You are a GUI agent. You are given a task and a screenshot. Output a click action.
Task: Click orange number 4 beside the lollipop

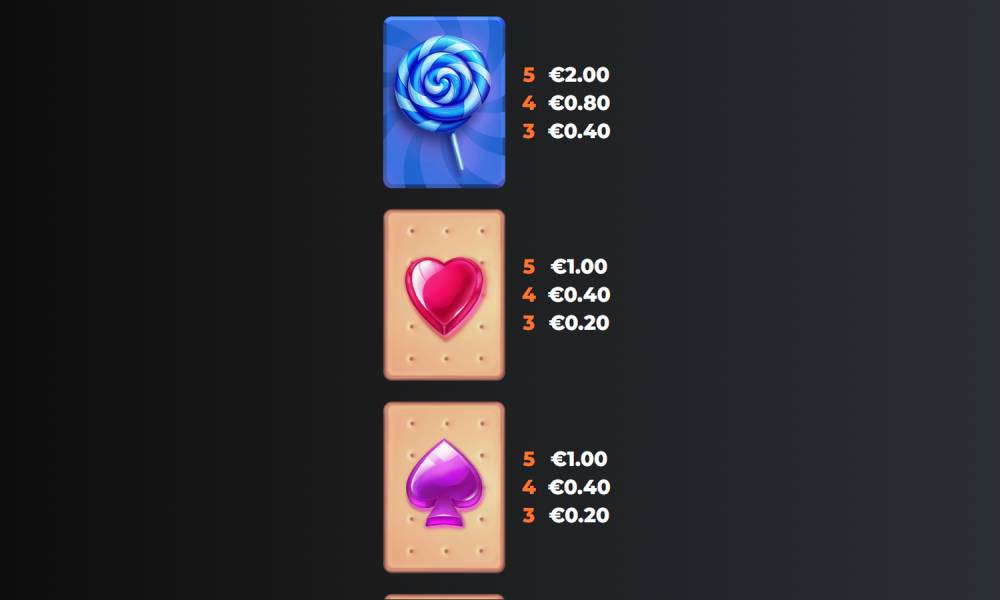529,103
